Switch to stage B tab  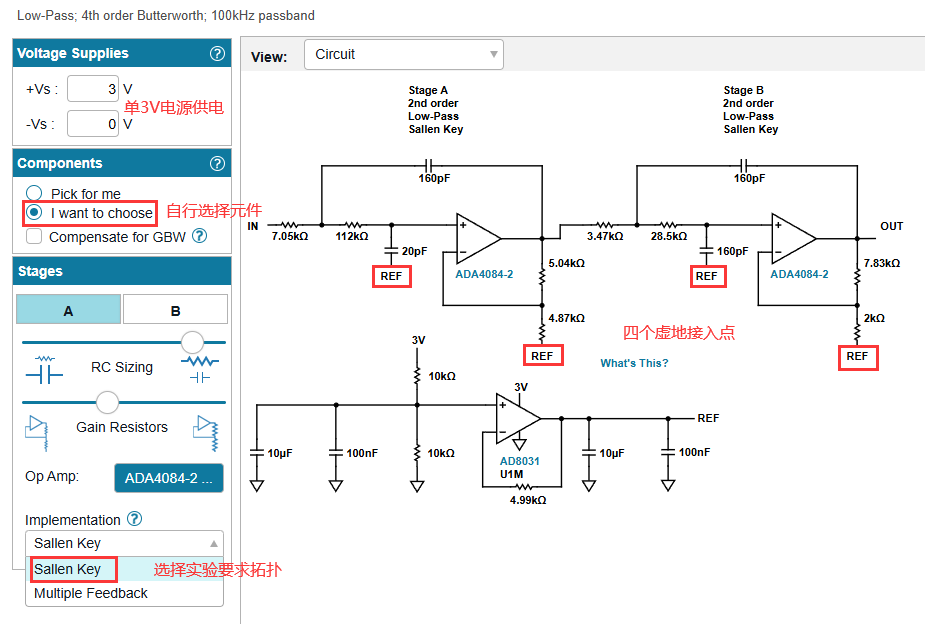[x=175, y=311]
